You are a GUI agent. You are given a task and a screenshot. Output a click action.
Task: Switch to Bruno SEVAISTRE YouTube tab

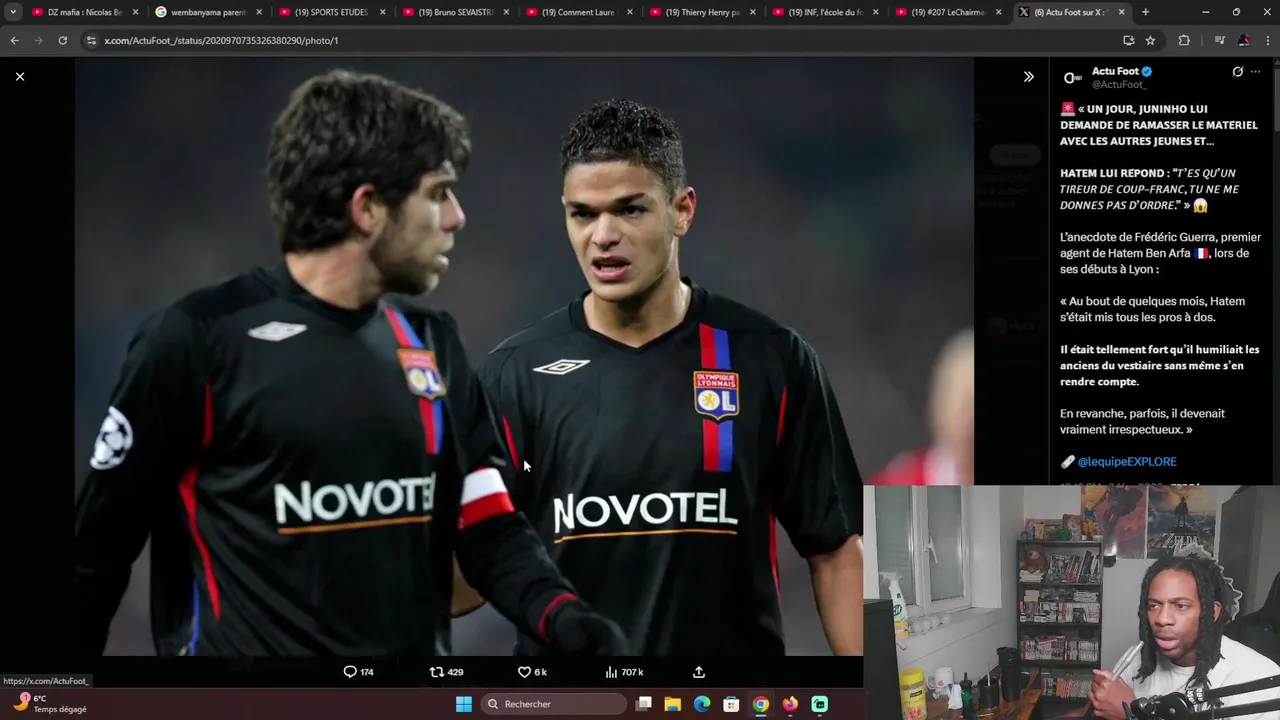[x=456, y=12]
